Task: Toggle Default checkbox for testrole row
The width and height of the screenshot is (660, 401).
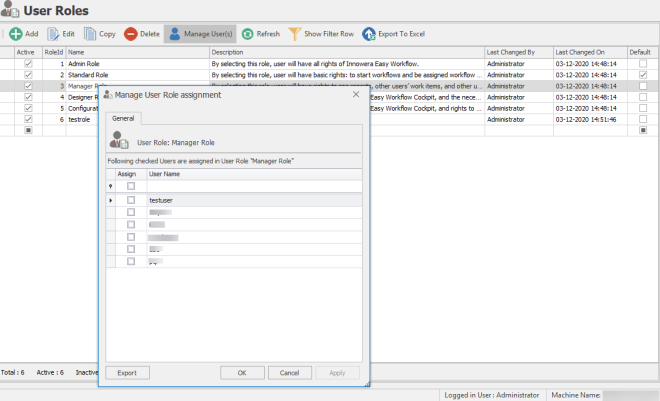Action: point(643,119)
